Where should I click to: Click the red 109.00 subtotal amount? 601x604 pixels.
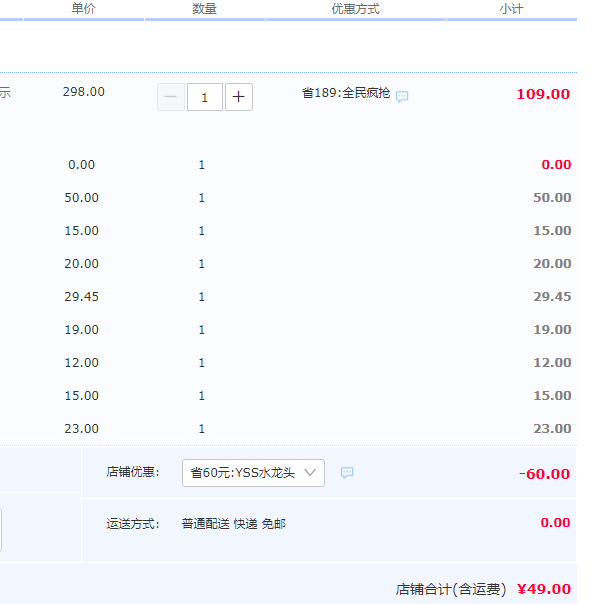point(543,94)
